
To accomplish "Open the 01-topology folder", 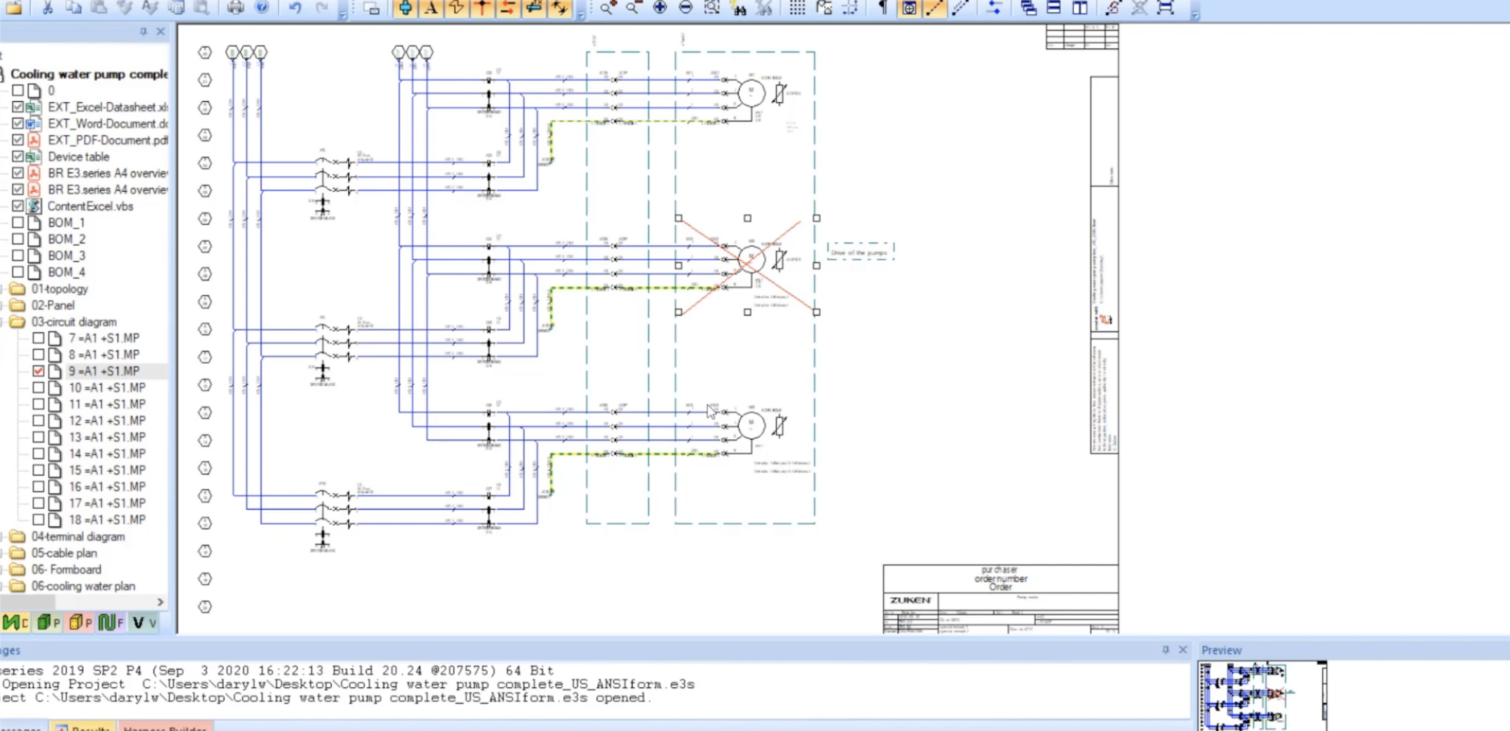I will point(59,289).
